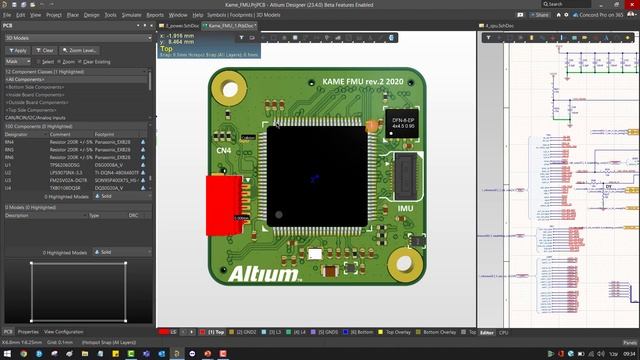Open Windows Start menu

(x=7, y=353)
